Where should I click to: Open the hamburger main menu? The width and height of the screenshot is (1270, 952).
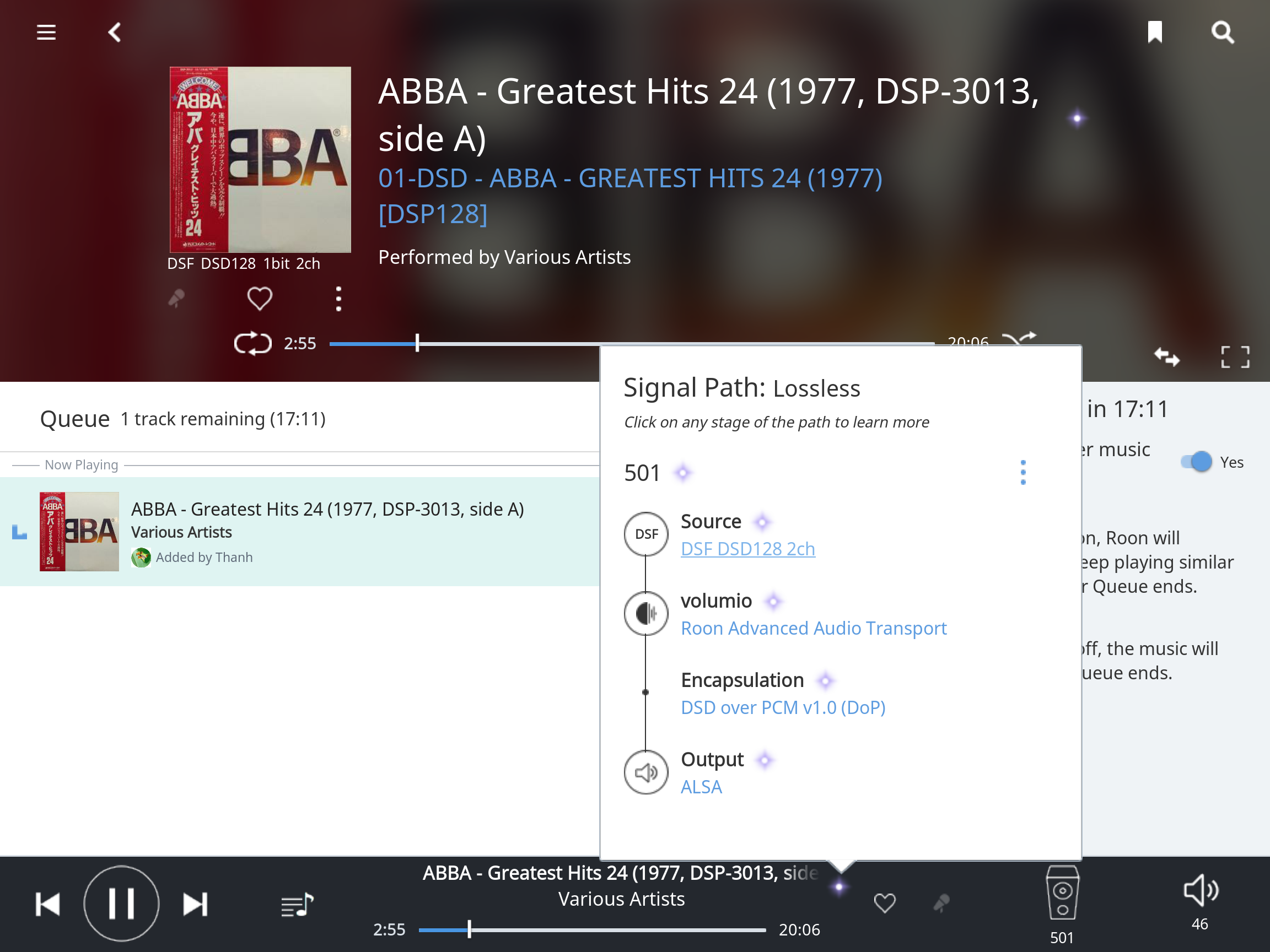[46, 32]
